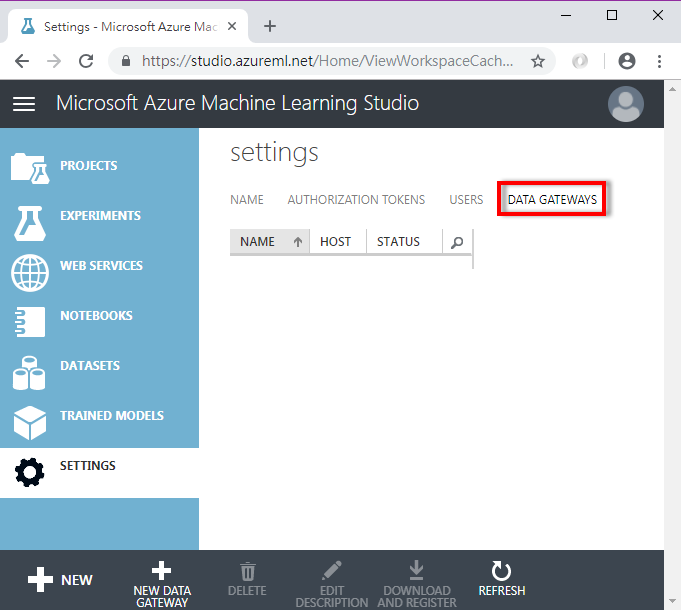Close the Settings browser tab
Screen dimensions: 681x610
point(232,26)
